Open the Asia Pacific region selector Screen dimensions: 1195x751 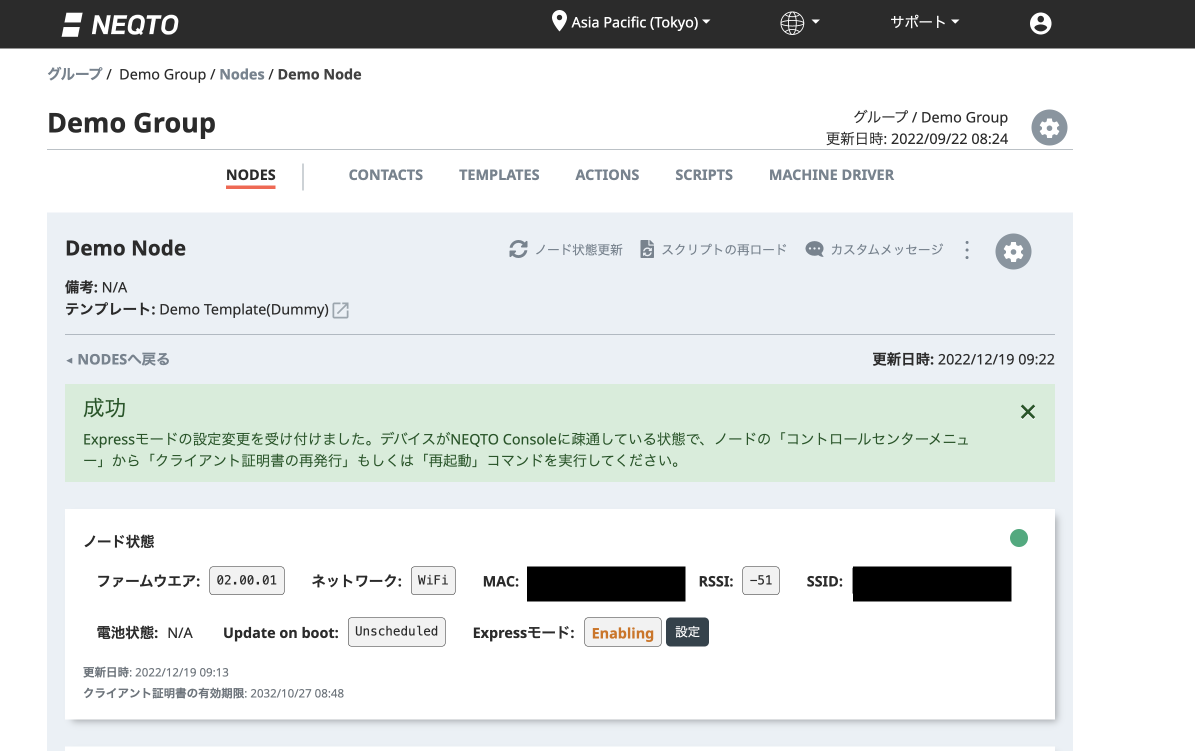pos(631,21)
